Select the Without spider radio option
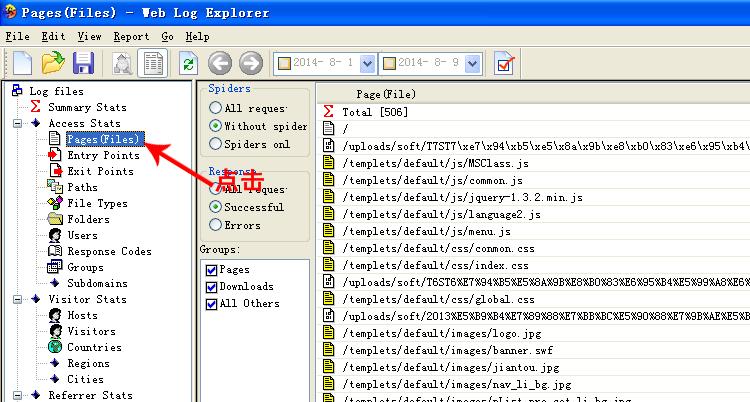This screenshot has height=402, width=750. click(x=215, y=126)
